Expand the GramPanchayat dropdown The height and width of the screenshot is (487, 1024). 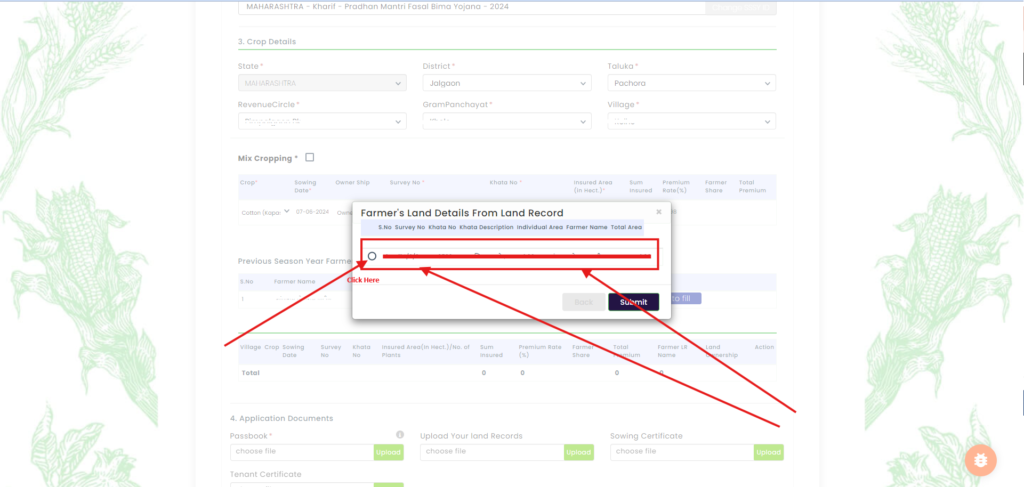coord(506,121)
